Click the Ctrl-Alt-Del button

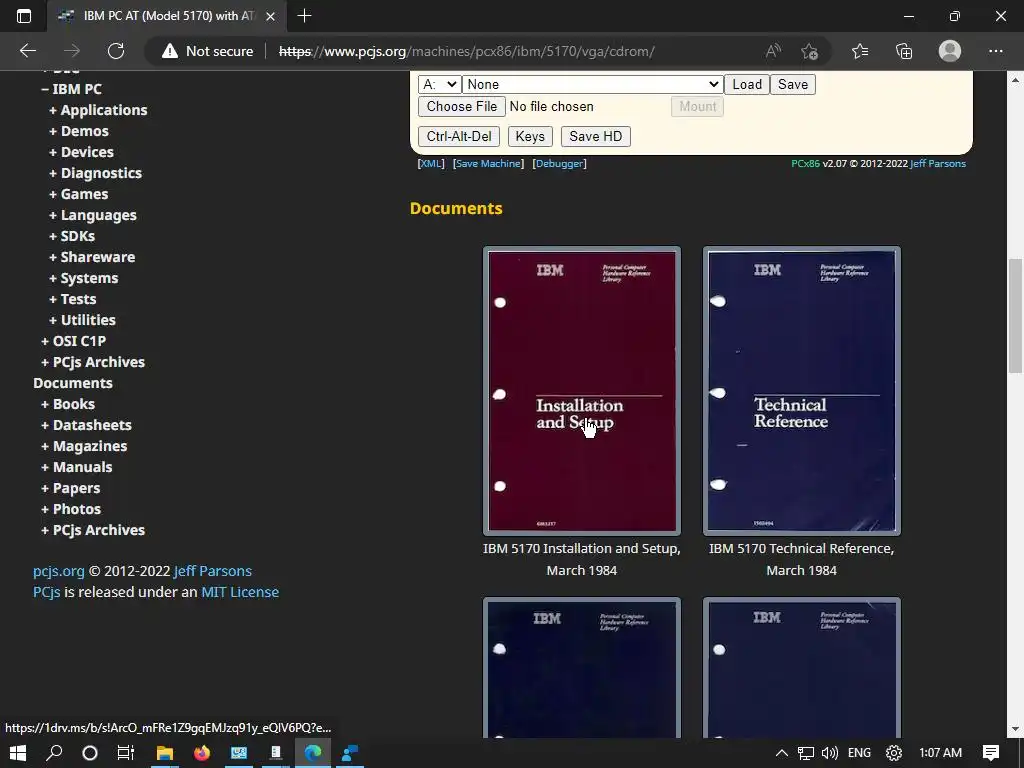click(458, 136)
